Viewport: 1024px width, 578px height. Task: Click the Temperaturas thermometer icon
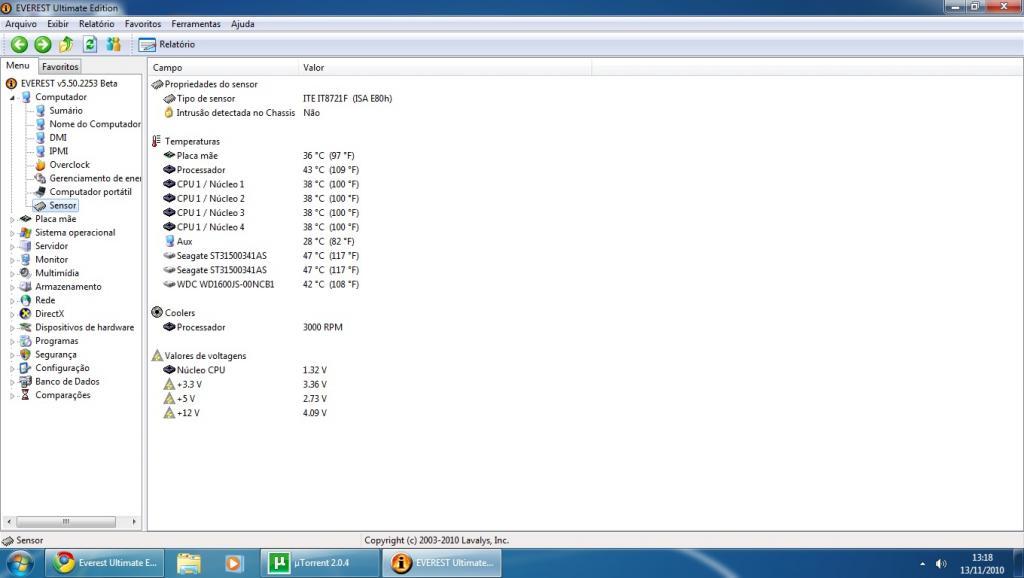point(156,141)
